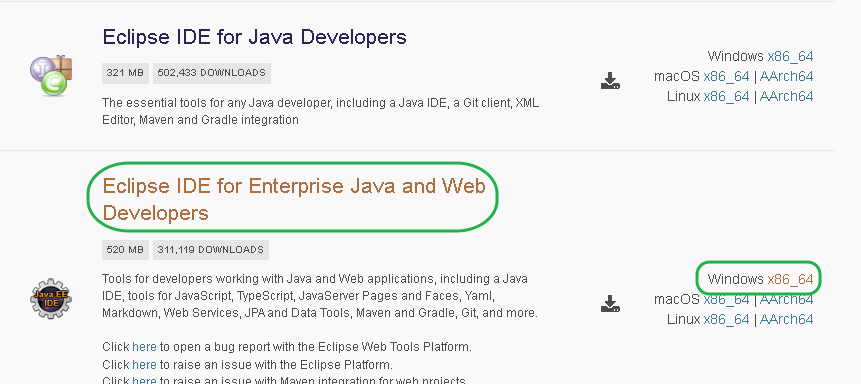Click the 502,433 DOWNLOADS badge
Viewport: 861px width, 384px height.
point(211,73)
